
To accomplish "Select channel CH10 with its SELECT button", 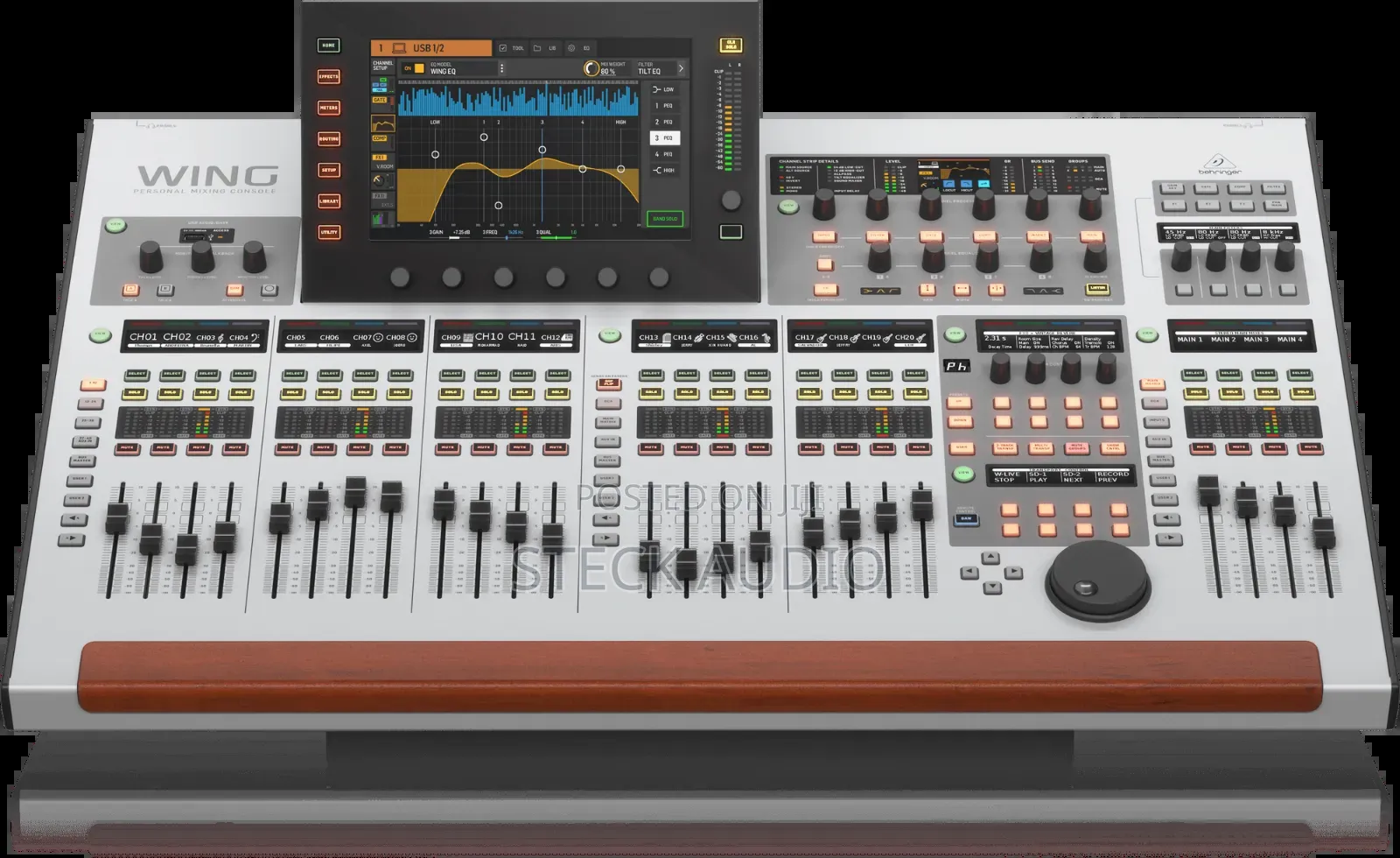I will point(486,374).
